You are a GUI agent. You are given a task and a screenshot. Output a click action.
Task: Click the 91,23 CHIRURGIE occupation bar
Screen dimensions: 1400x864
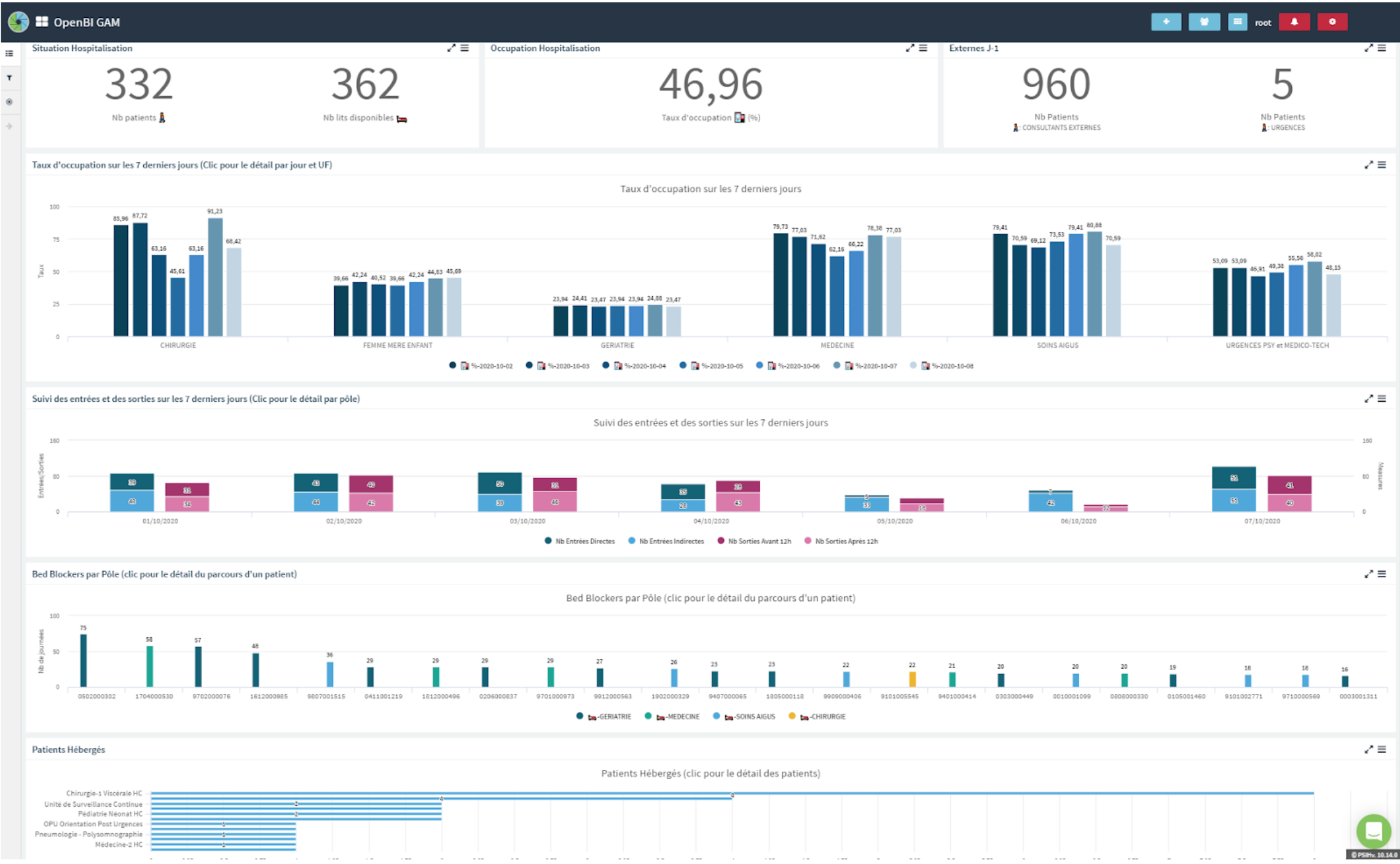click(x=215, y=277)
